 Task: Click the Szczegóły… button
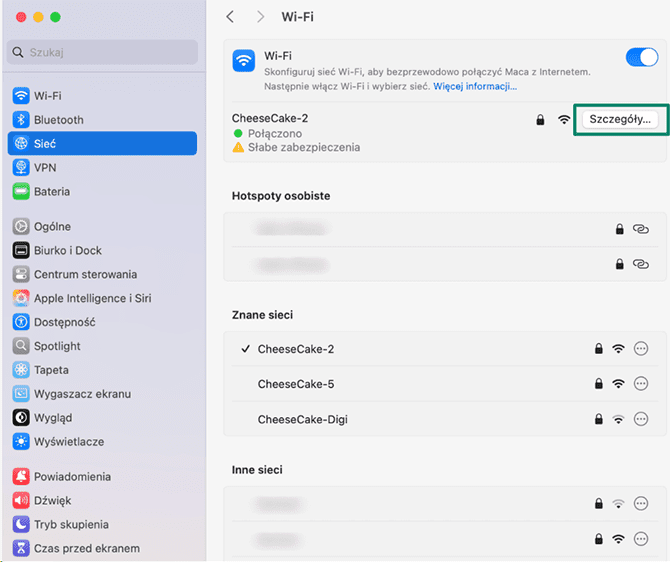(620, 119)
